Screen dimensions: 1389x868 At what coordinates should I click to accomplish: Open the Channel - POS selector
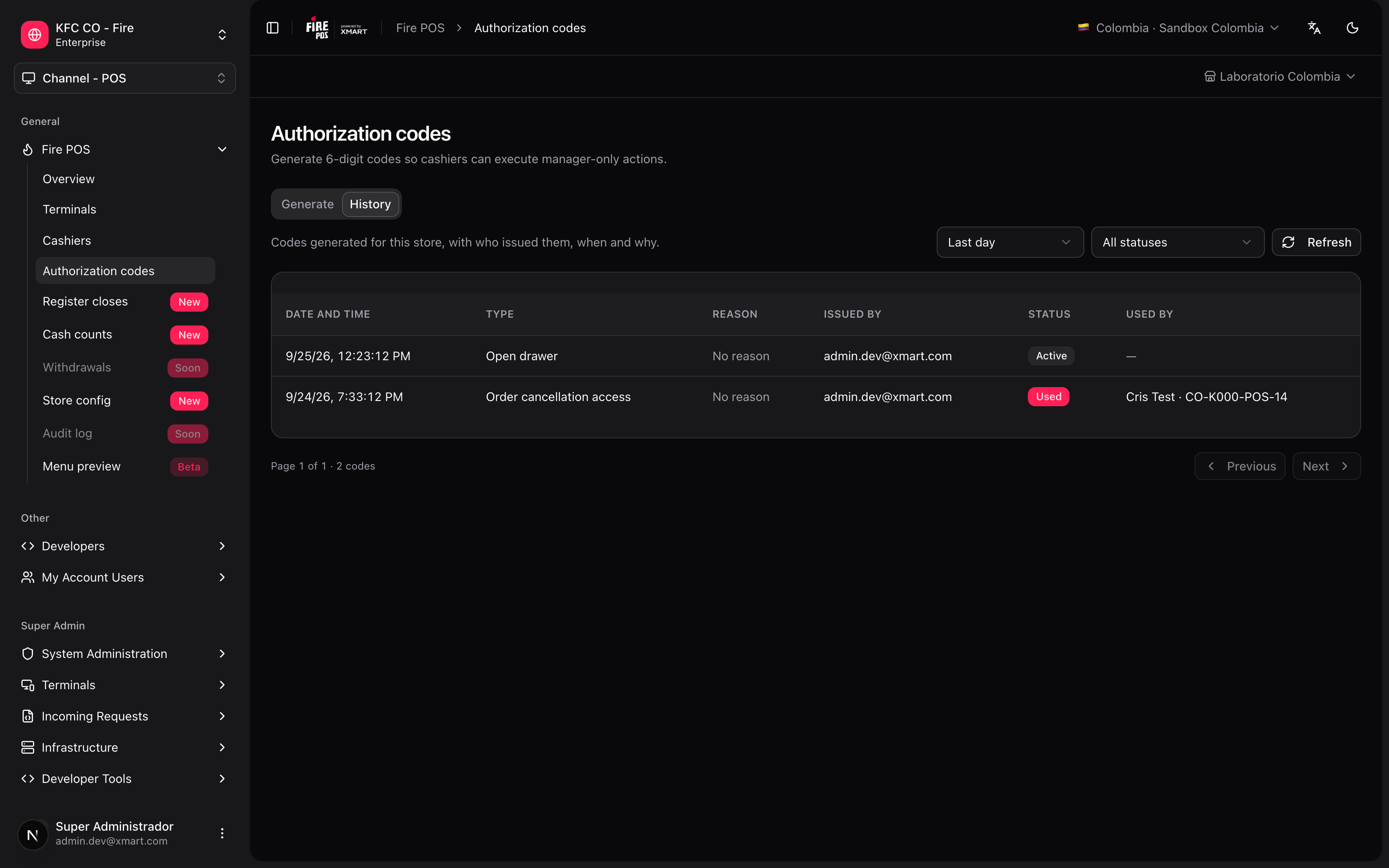[x=125, y=78]
